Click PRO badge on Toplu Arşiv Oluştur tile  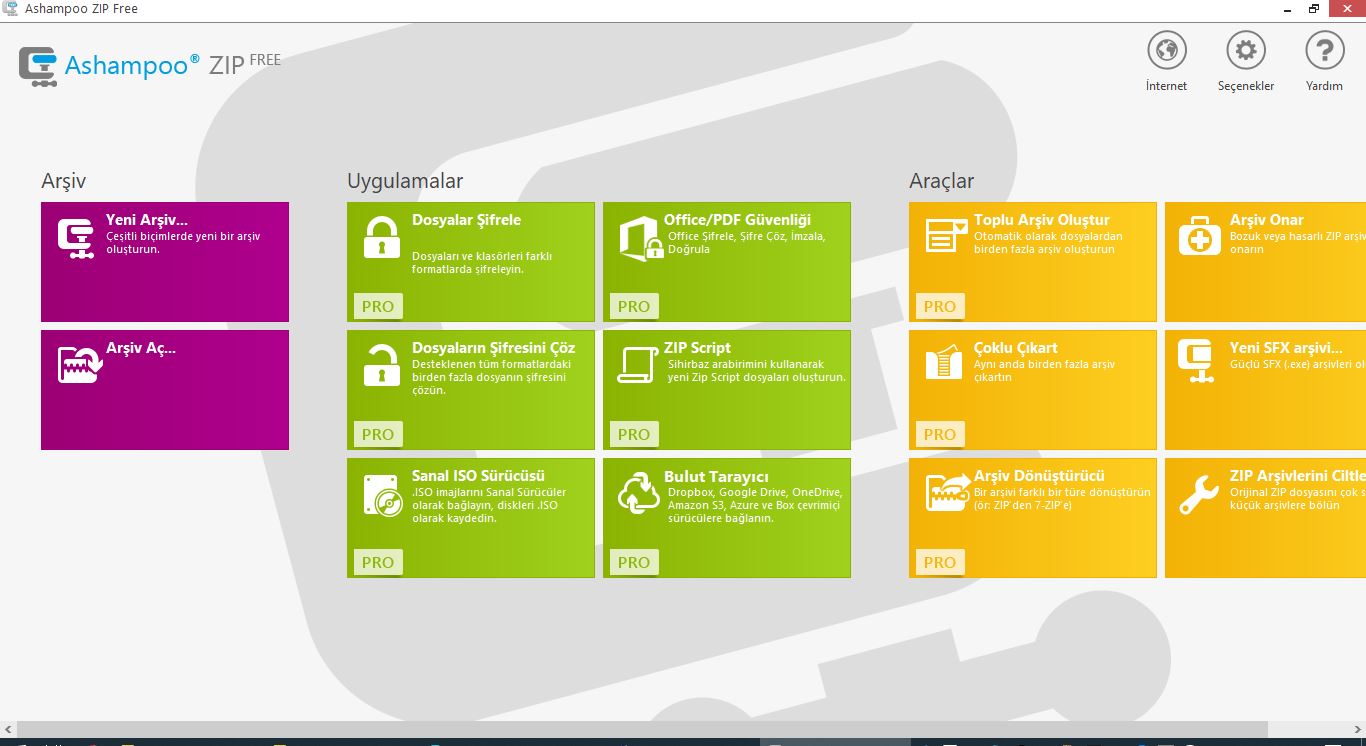[940, 306]
